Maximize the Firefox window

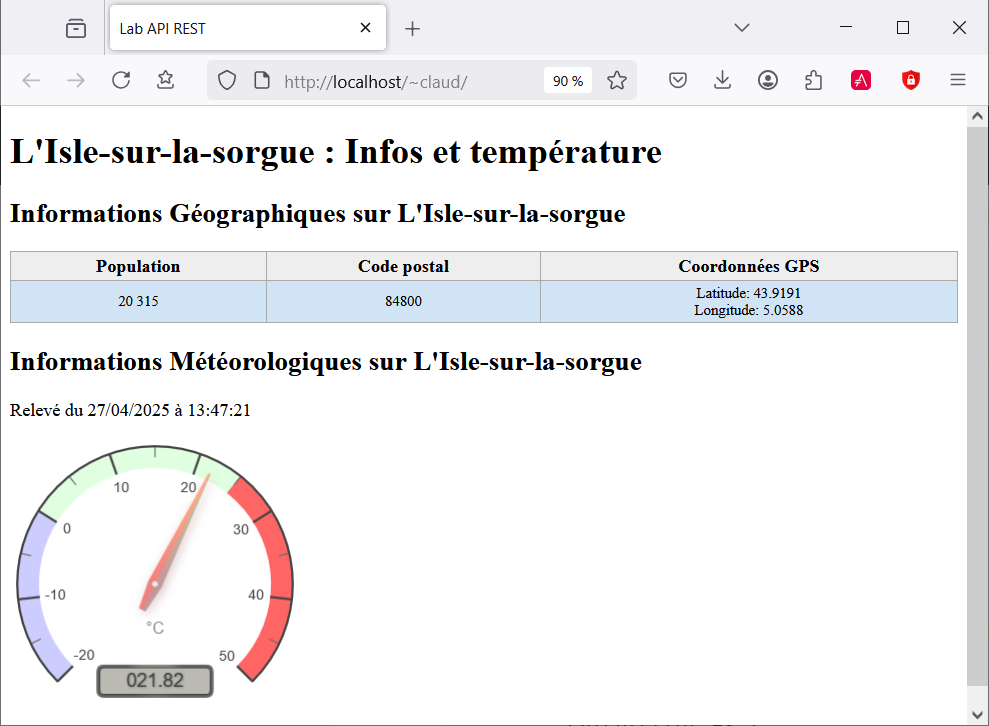point(903,28)
